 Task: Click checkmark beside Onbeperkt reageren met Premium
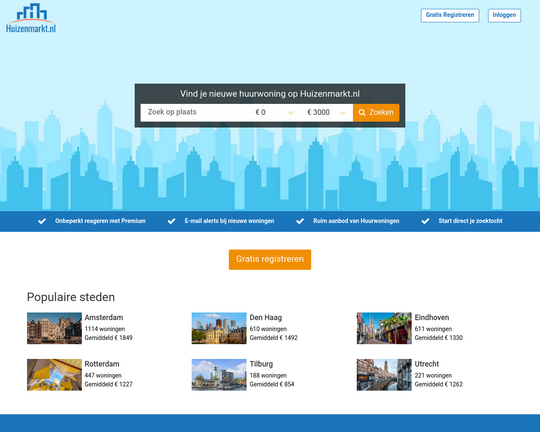42,221
